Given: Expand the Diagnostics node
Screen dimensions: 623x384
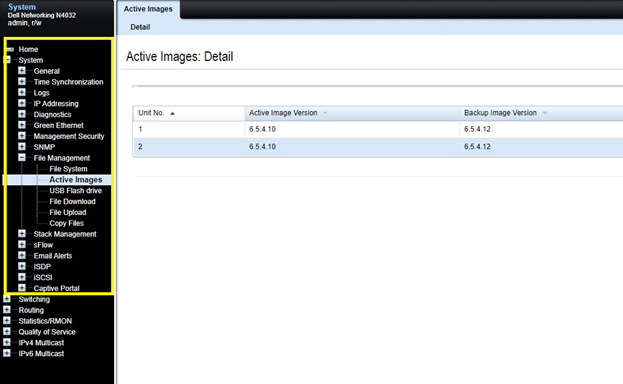Looking at the screenshot, I should click(x=22, y=114).
